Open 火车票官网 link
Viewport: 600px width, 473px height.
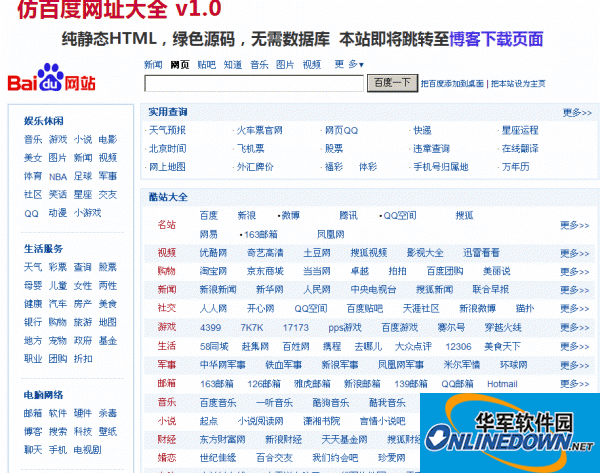pos(259,130)
